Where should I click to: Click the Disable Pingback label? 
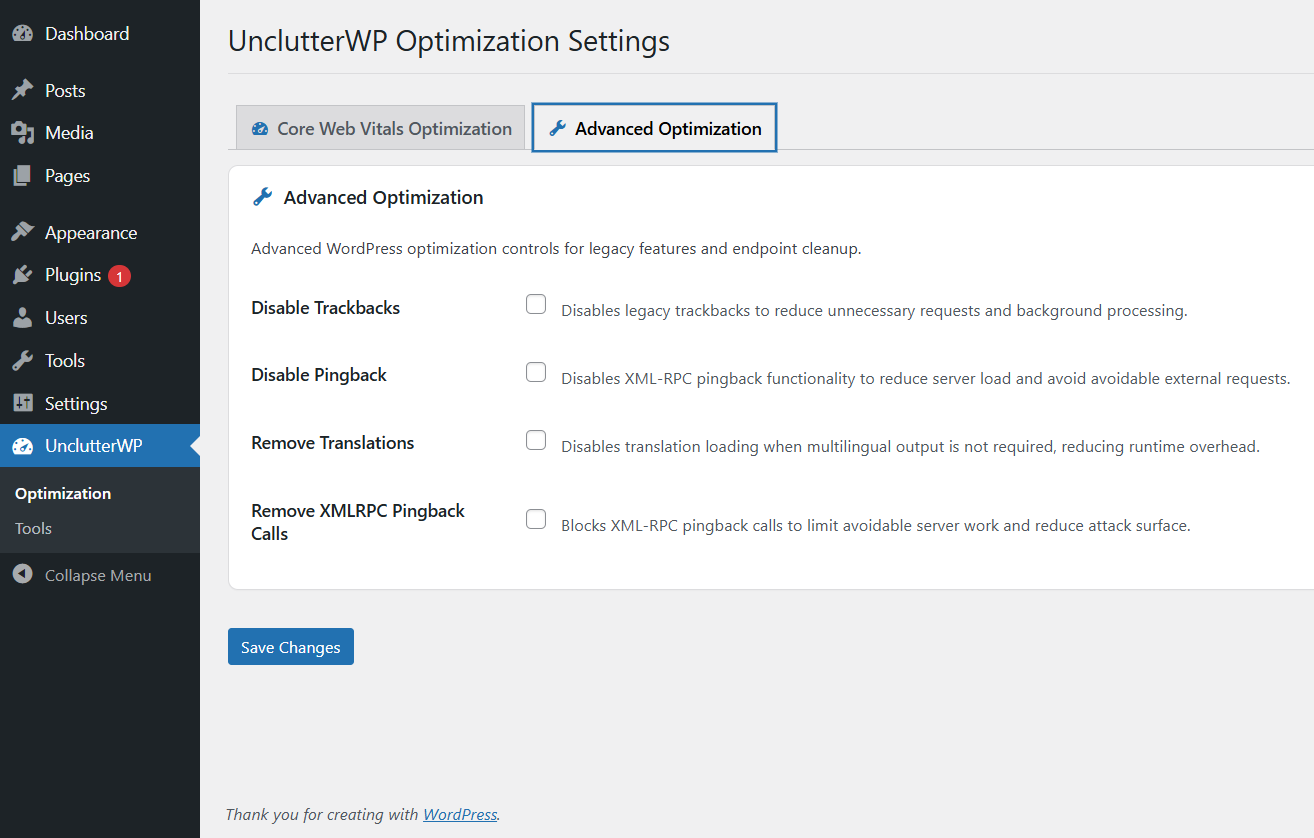coord(319,375)
